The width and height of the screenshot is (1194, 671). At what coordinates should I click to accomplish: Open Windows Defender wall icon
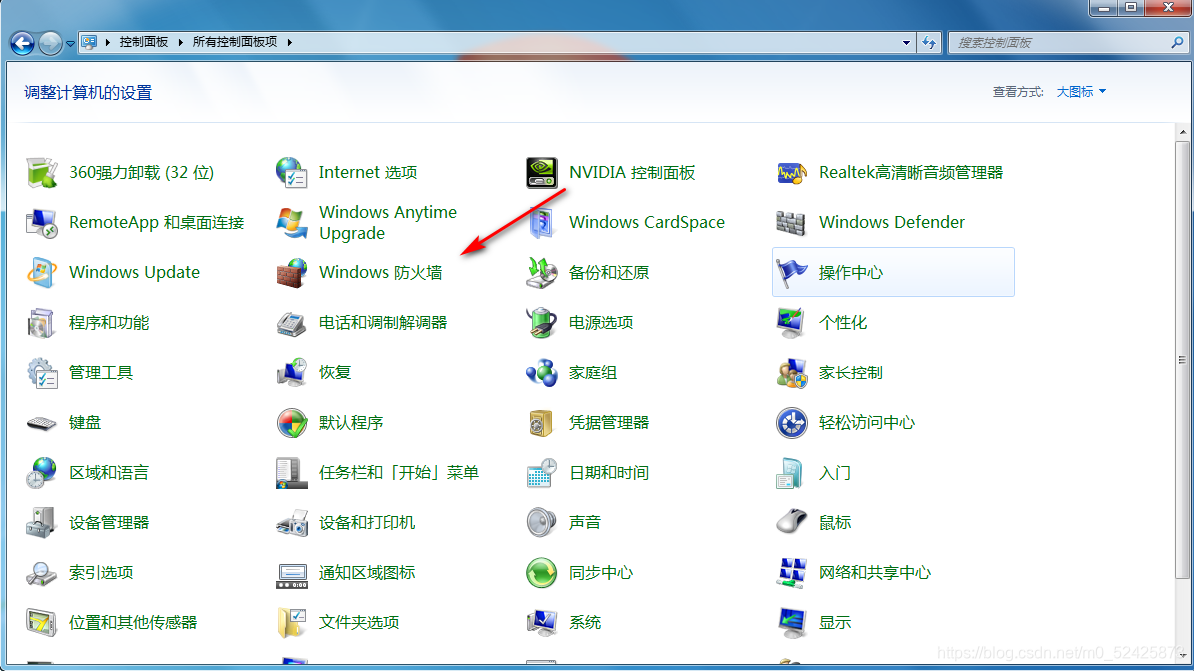tap(791, 222)
